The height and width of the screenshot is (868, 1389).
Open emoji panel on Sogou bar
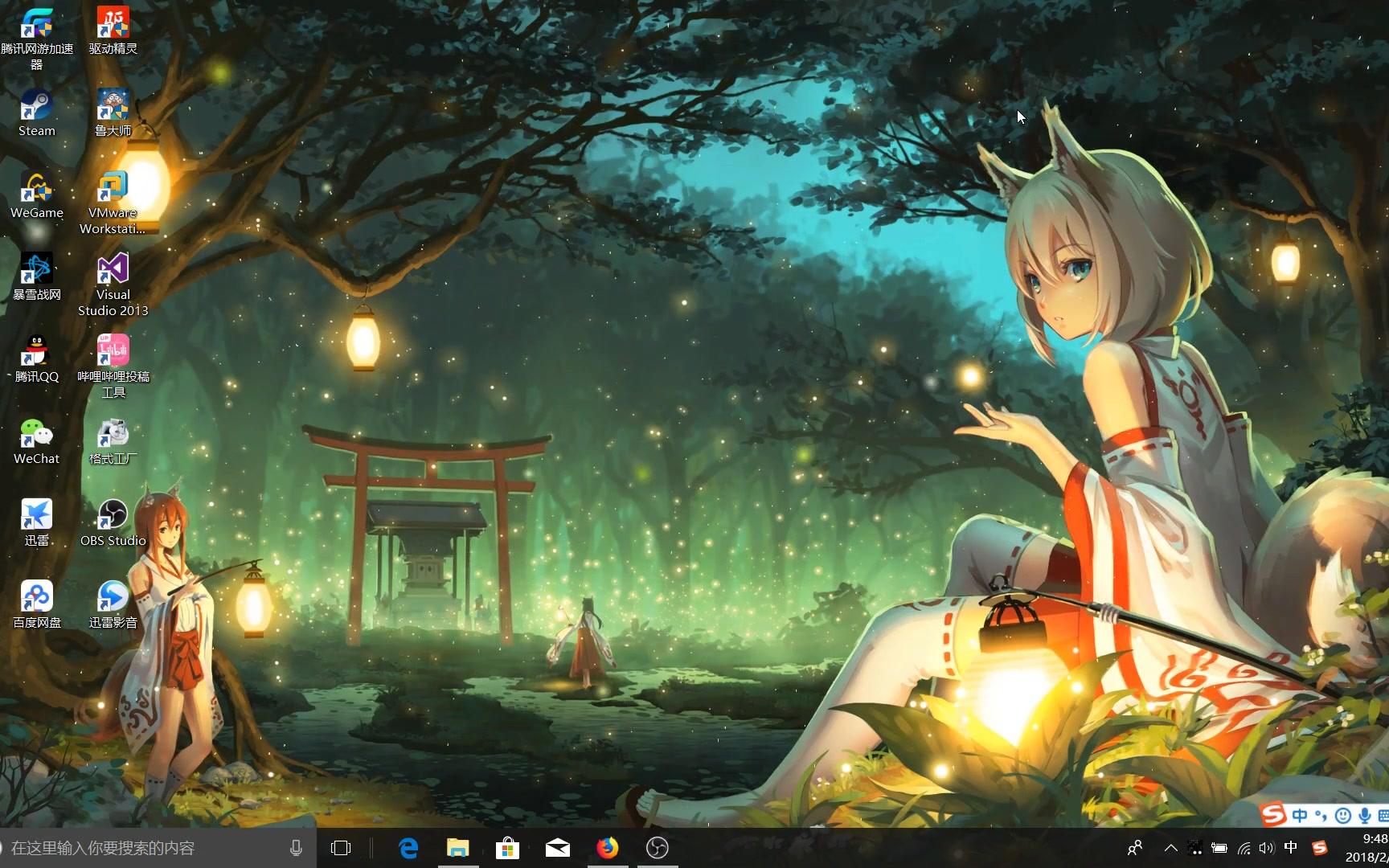[1342, 816]
